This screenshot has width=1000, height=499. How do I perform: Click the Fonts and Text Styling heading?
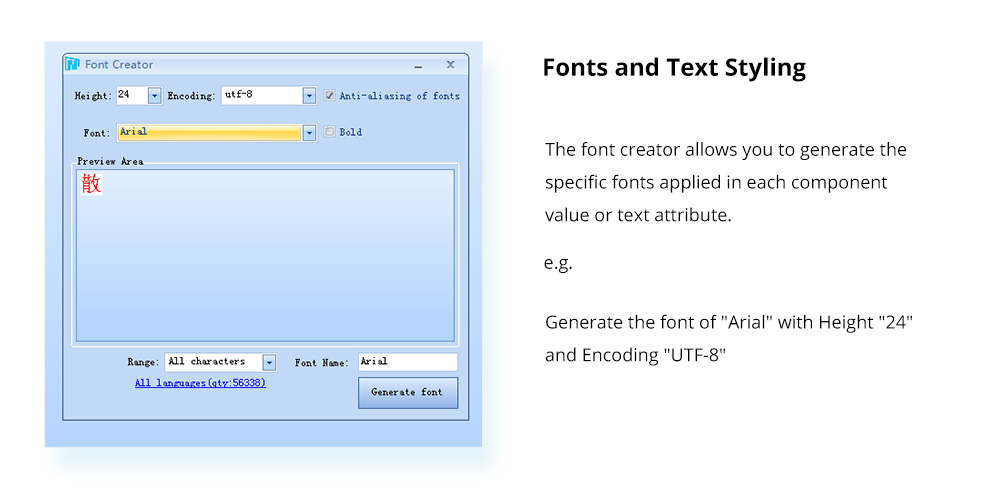click(673, 68)
